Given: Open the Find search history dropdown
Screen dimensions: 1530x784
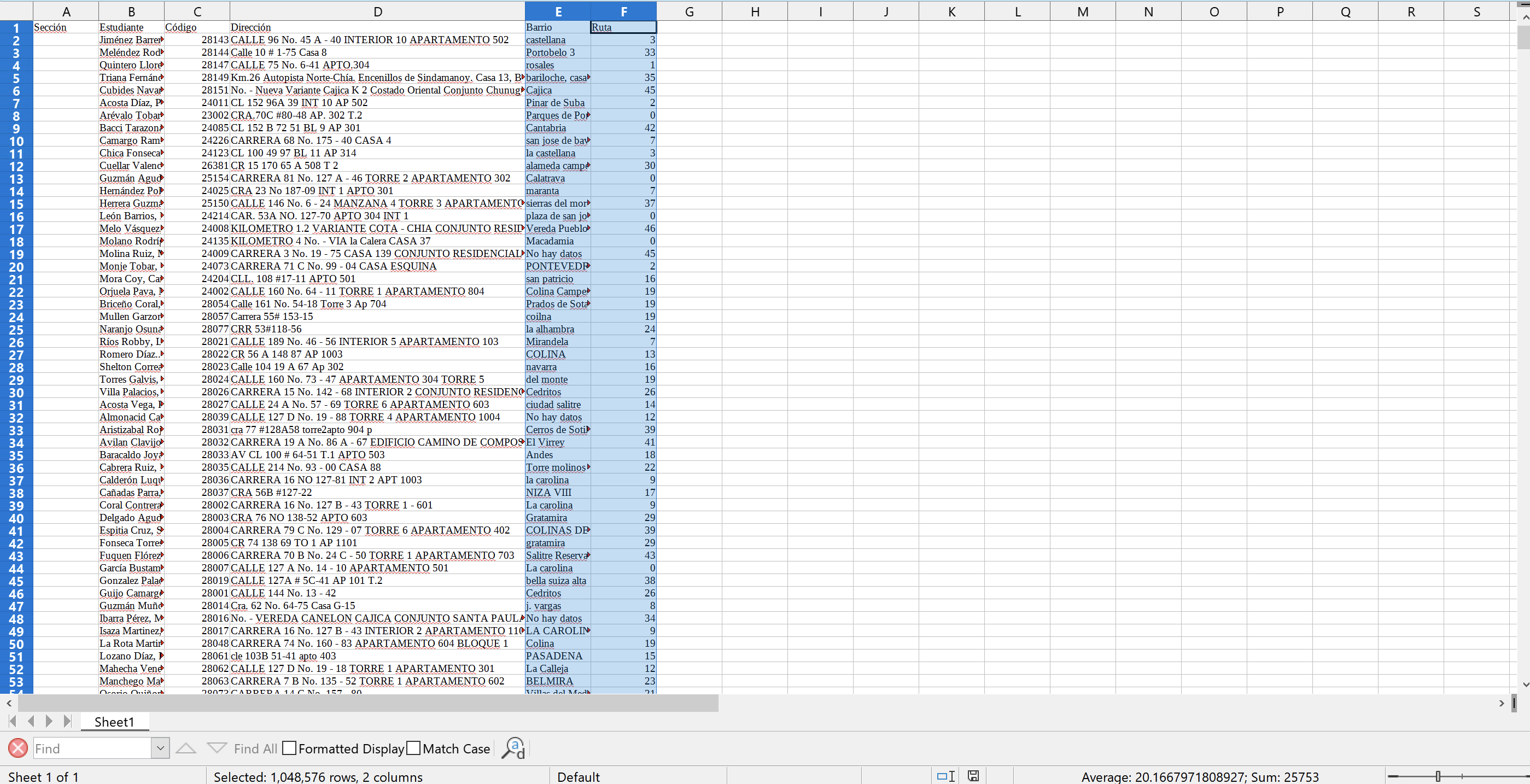Looking at the screenshot, I should point(160,748).
